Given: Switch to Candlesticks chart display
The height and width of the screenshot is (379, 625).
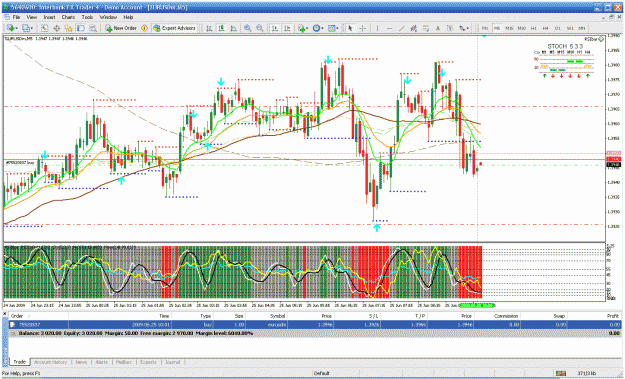Looking at the screenshot, I should [221, 28].
